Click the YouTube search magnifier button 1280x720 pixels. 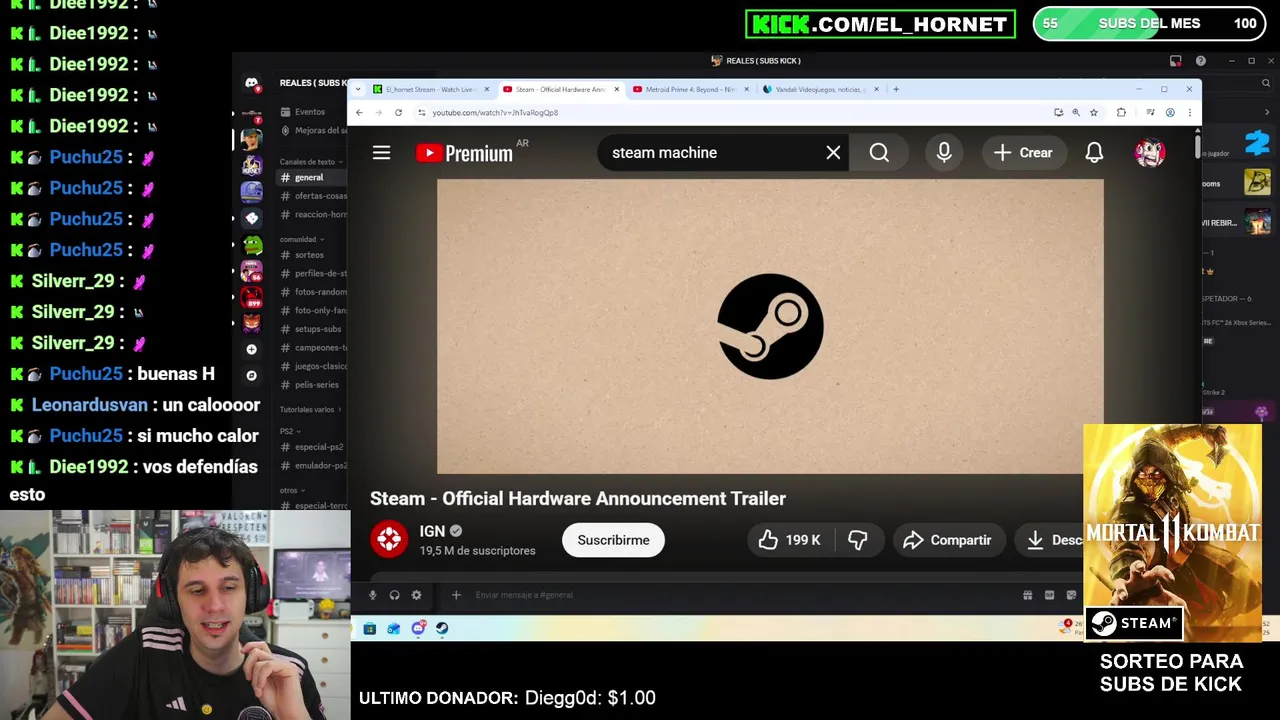pos(879,153)
